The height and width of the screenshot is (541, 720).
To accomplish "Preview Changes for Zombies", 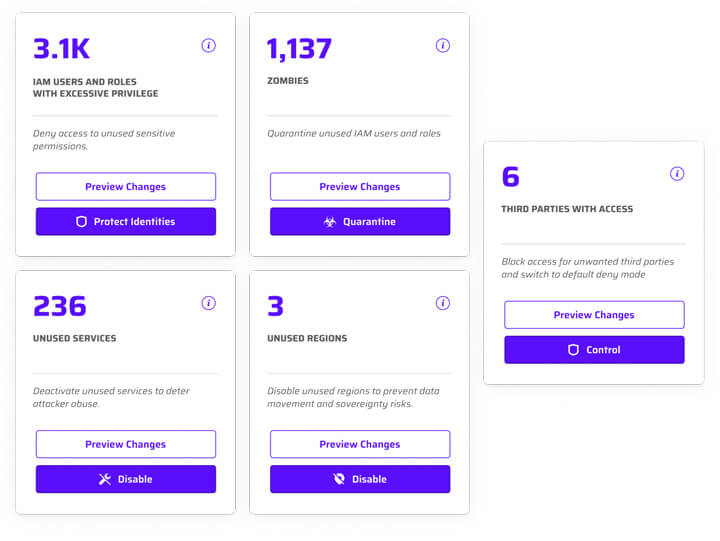I will click(x=360, y=187).
